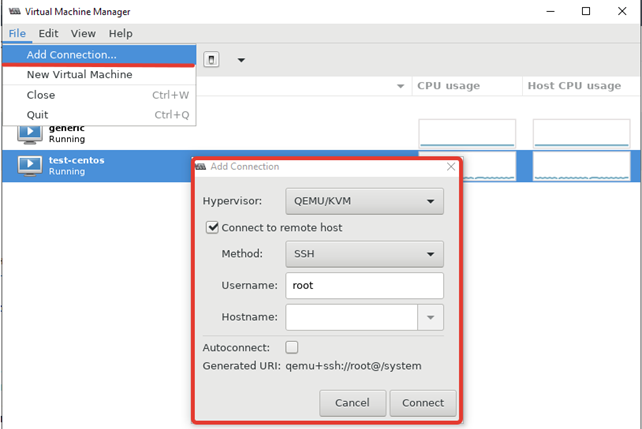This screenshot has width=642, height=429.
Task: Open the Hypervisor QEMU/KVM dropdown
Action: [x=364, y=201]
